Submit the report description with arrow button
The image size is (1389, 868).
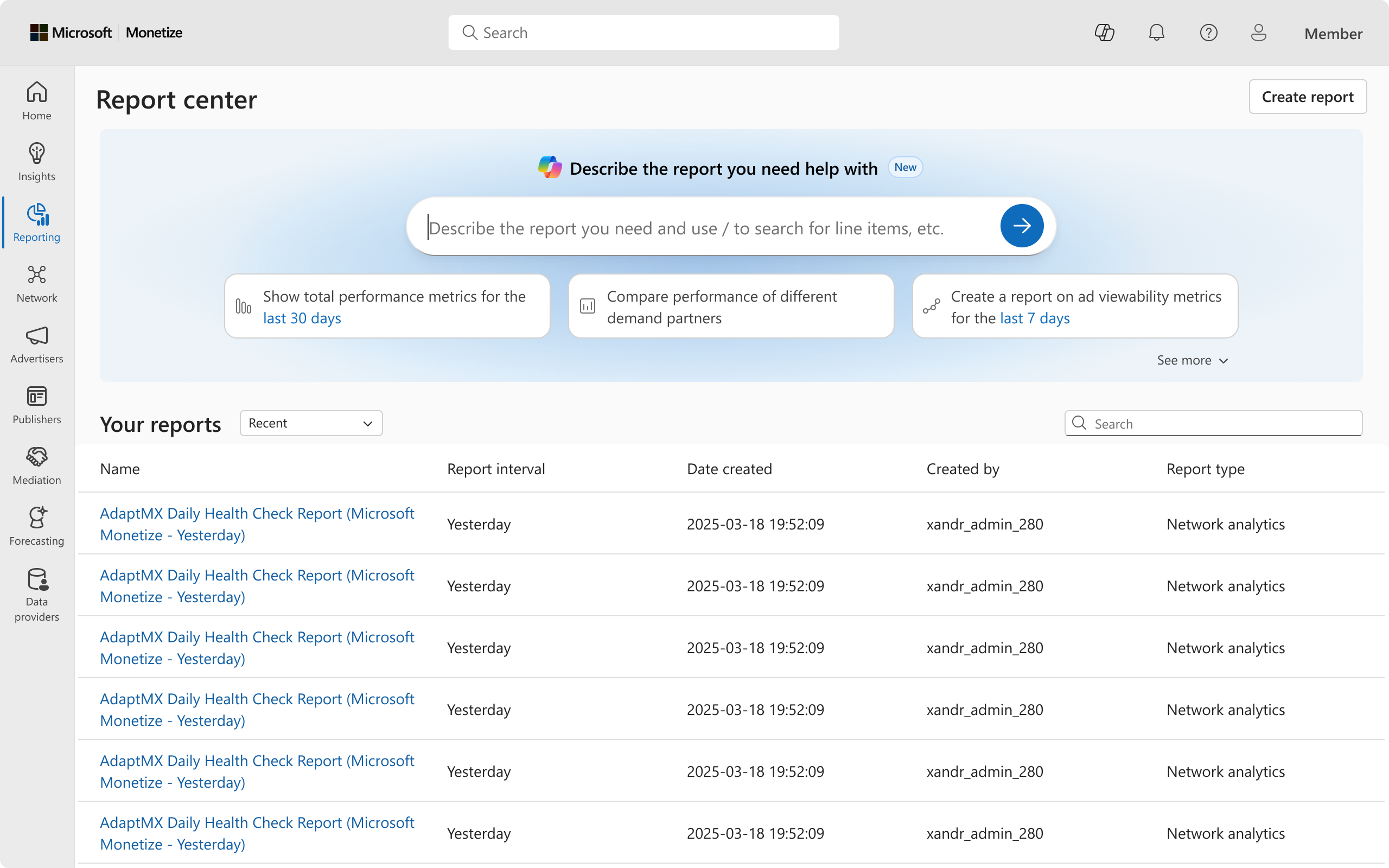[x=1021, y=226]
